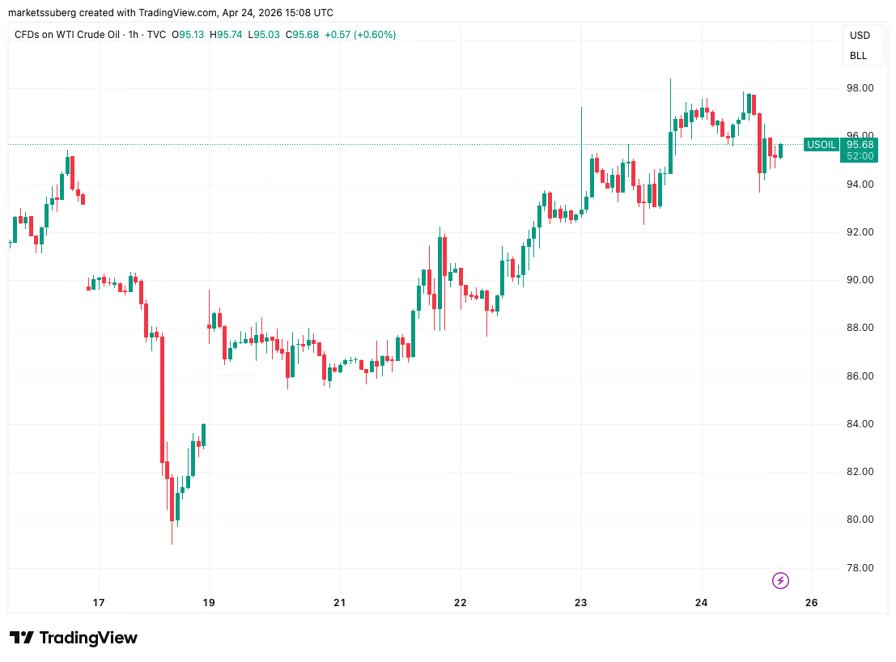Click the current price 95.68 label
This screenshot has height=662, width=896.
(x=860, y=144)
